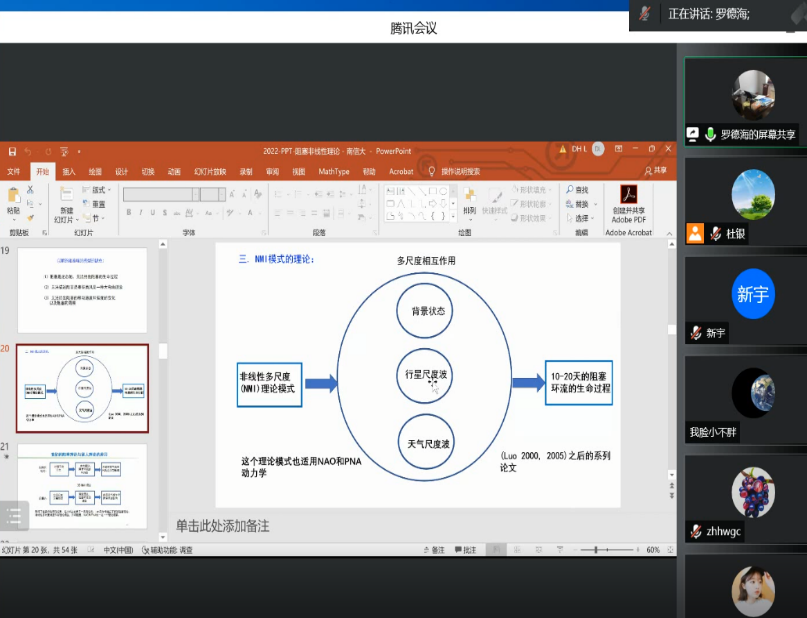Open the File (文件) menu

[x=13, y=171]
